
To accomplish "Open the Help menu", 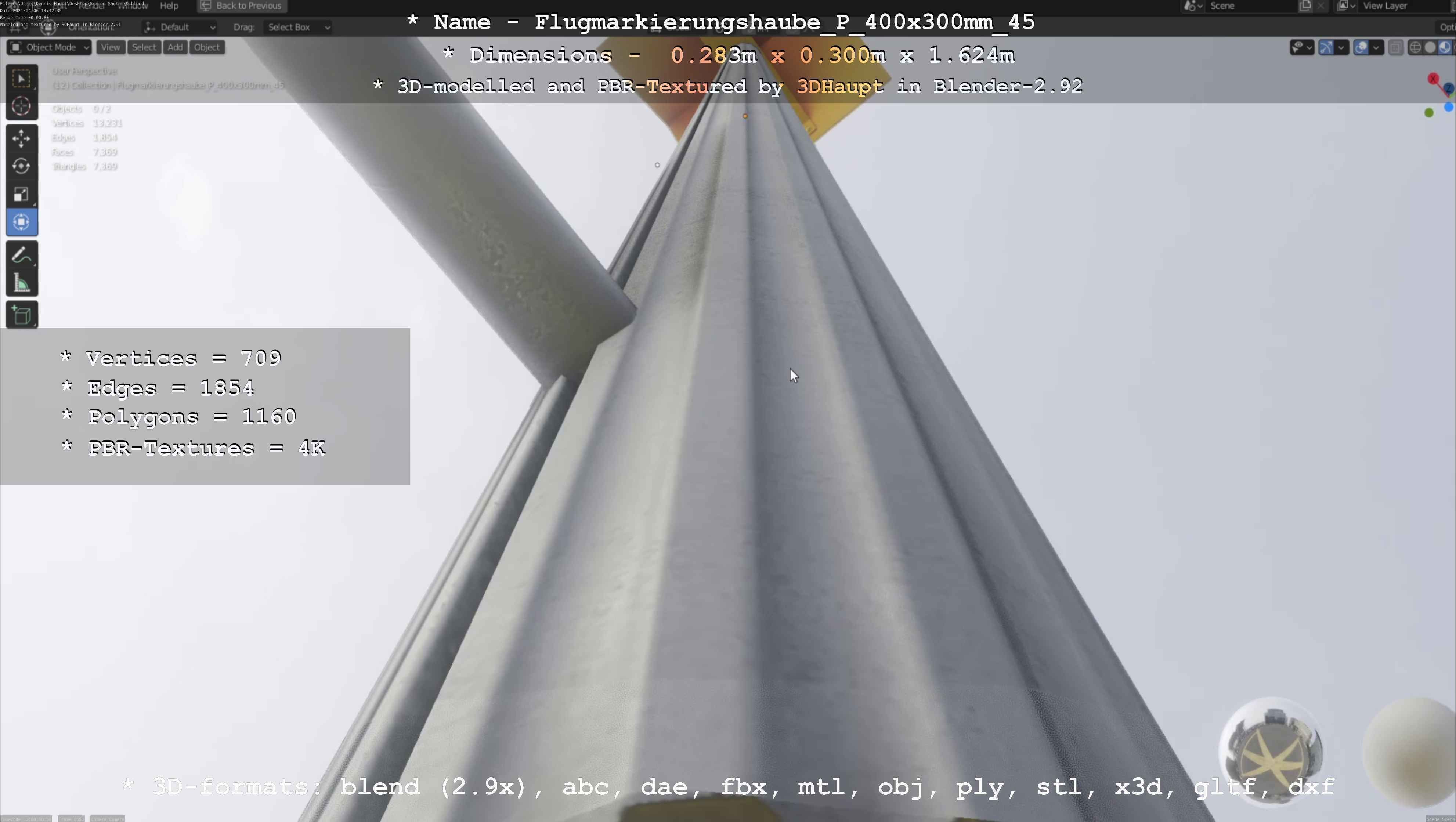I will pyautogui.click(x=169, y=6).
